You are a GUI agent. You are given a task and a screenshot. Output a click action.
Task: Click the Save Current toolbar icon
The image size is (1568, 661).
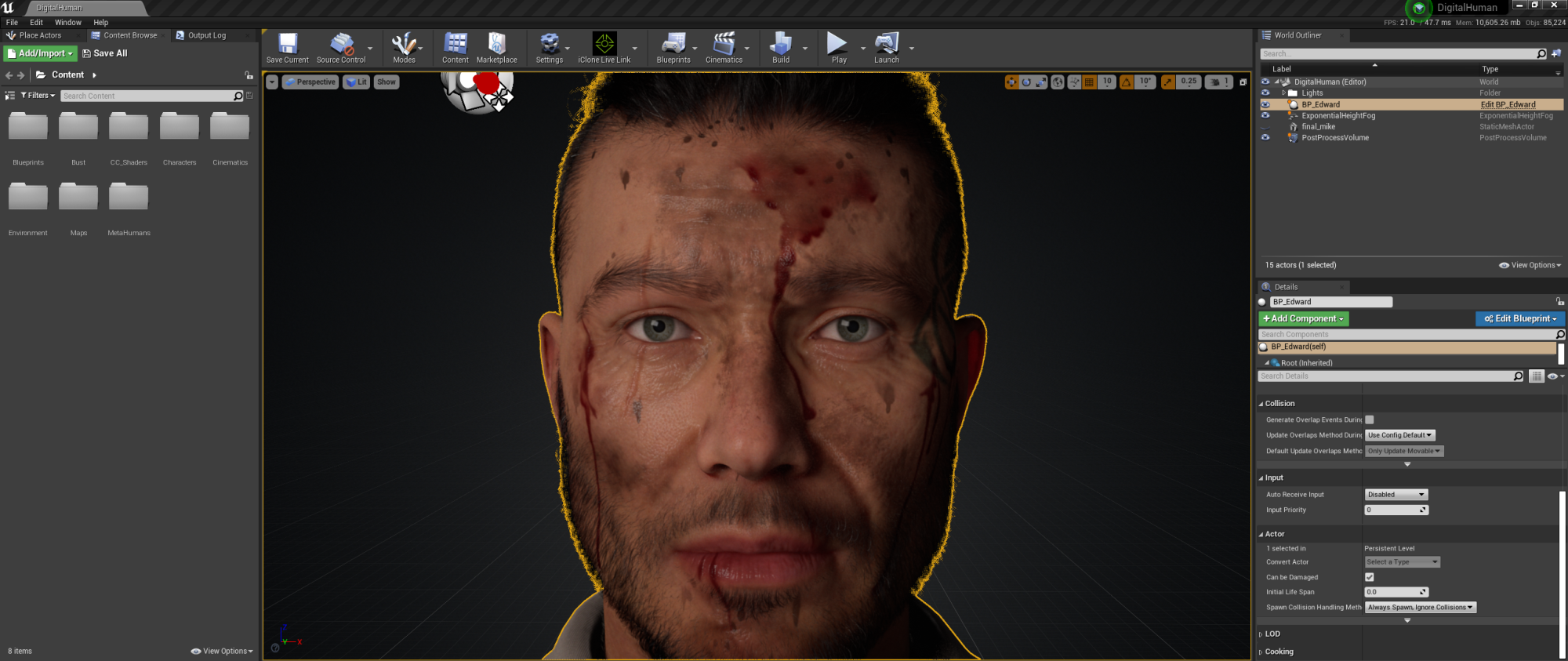click(287, 48)
